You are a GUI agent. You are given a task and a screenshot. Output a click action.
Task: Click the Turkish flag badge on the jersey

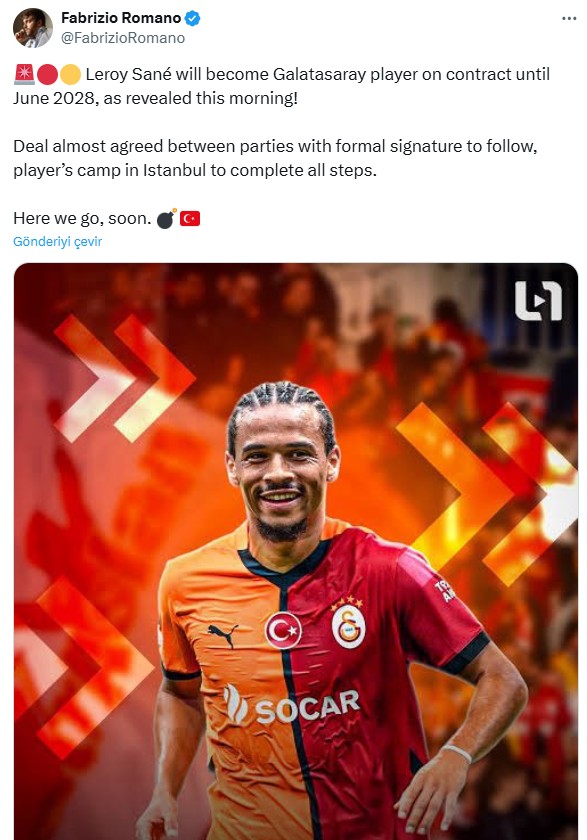(x=283, y=630)
